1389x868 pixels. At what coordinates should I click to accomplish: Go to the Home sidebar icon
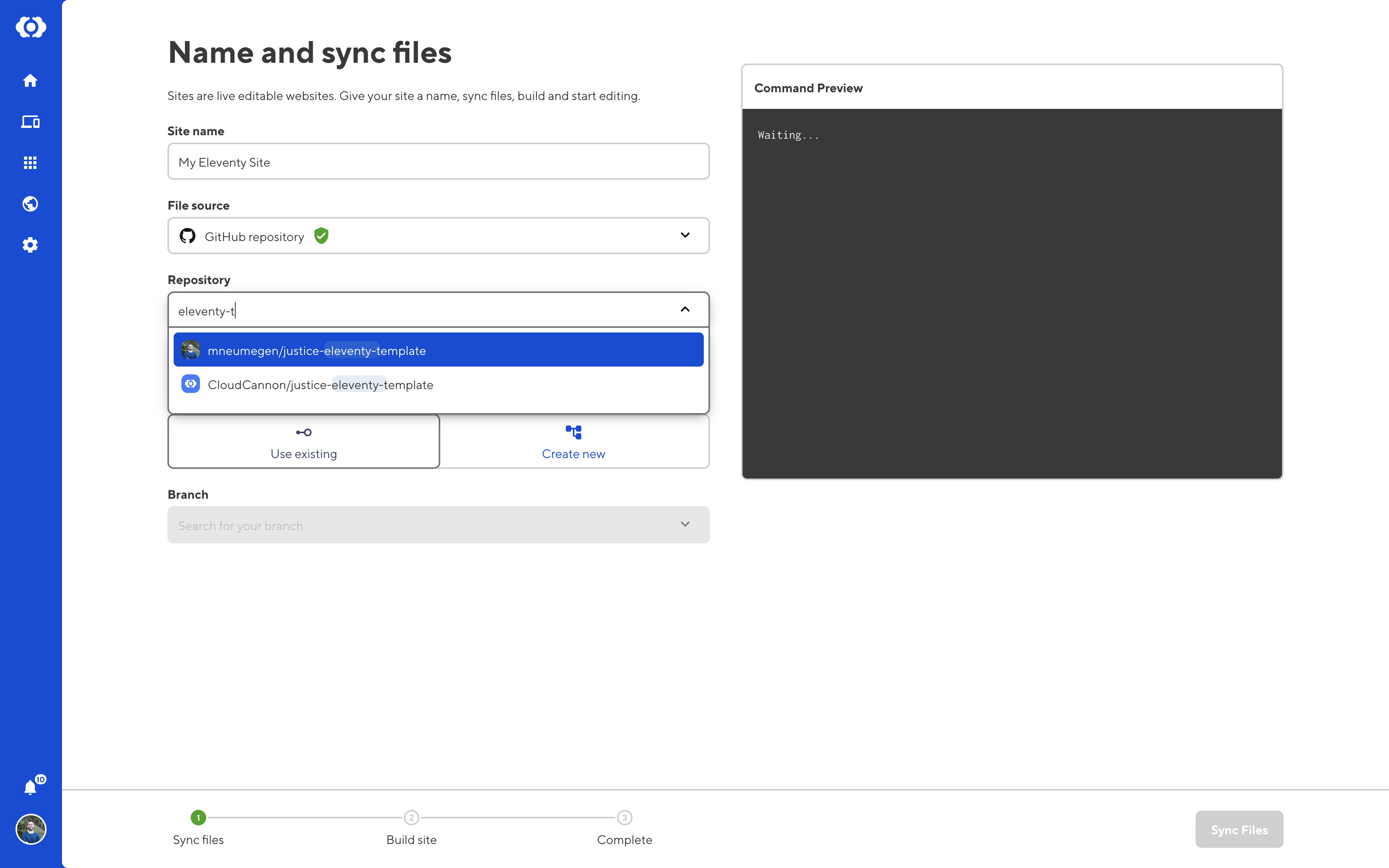click(30, 80)
